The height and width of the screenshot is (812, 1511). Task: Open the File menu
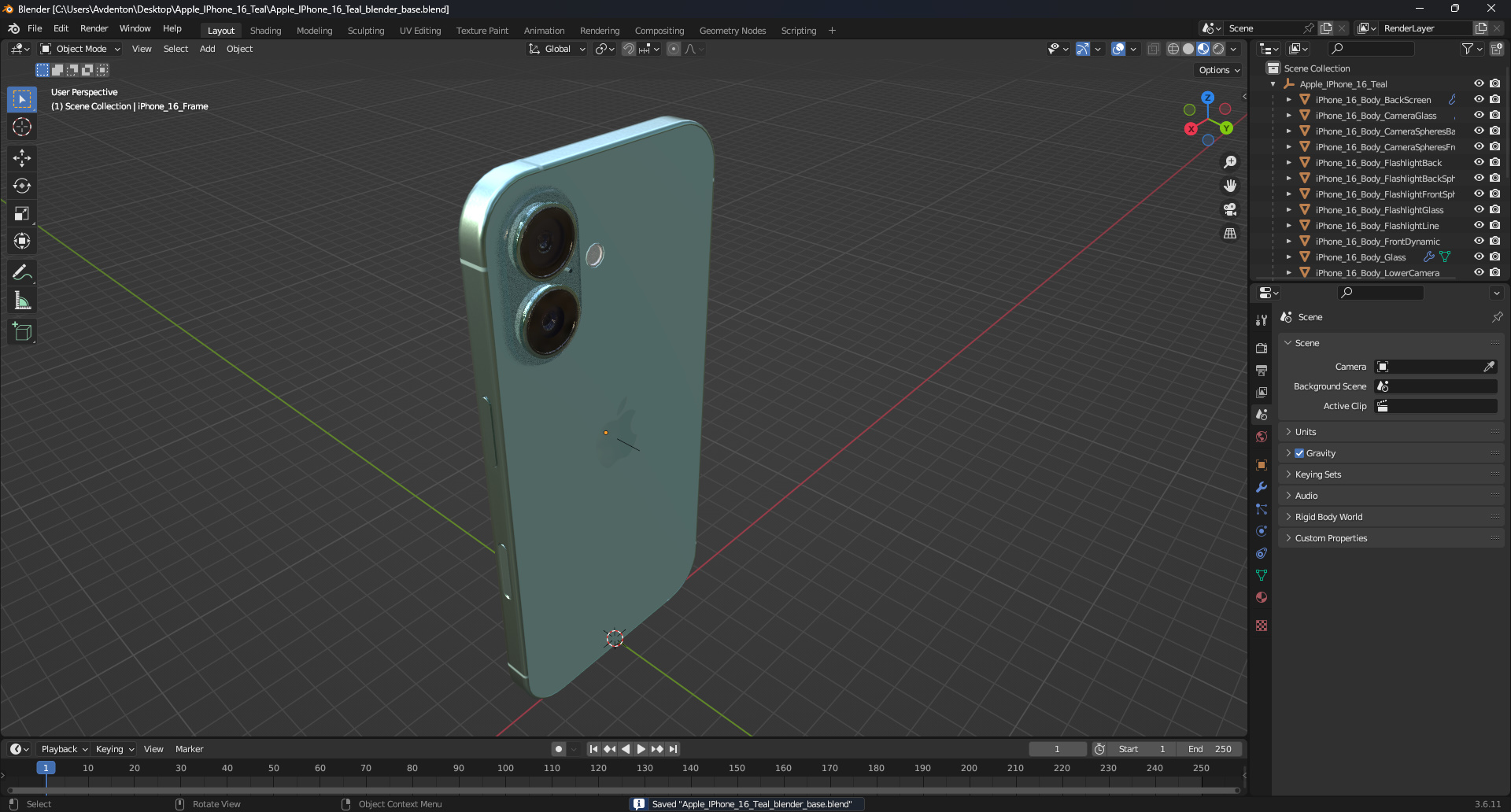(35, 28)
